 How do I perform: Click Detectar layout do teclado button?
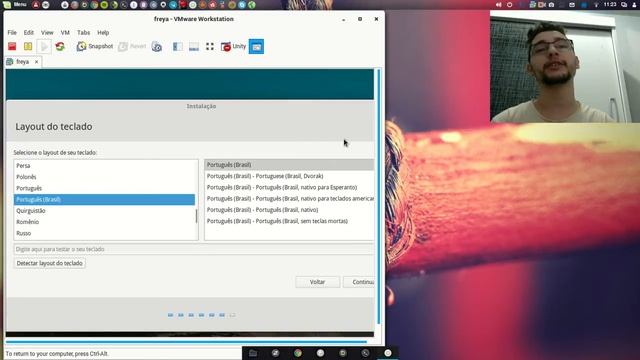tap(49, 263)
